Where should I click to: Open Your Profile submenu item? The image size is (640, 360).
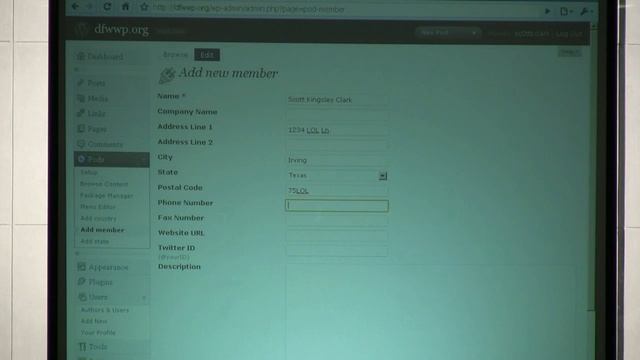(x=98, y=333)
